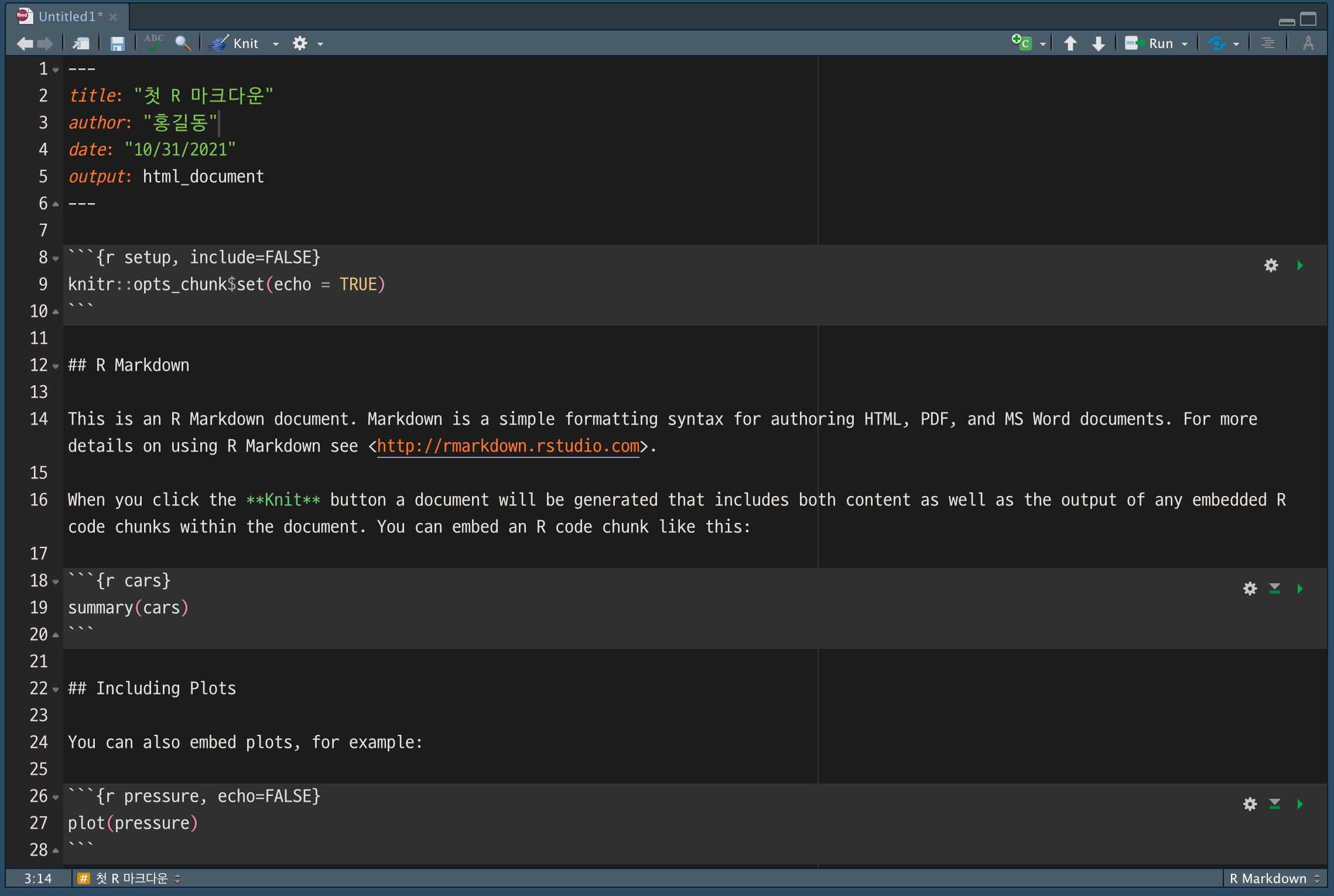Switch to visual markdown editor
1334x896 pixels.
[1308, 43]
